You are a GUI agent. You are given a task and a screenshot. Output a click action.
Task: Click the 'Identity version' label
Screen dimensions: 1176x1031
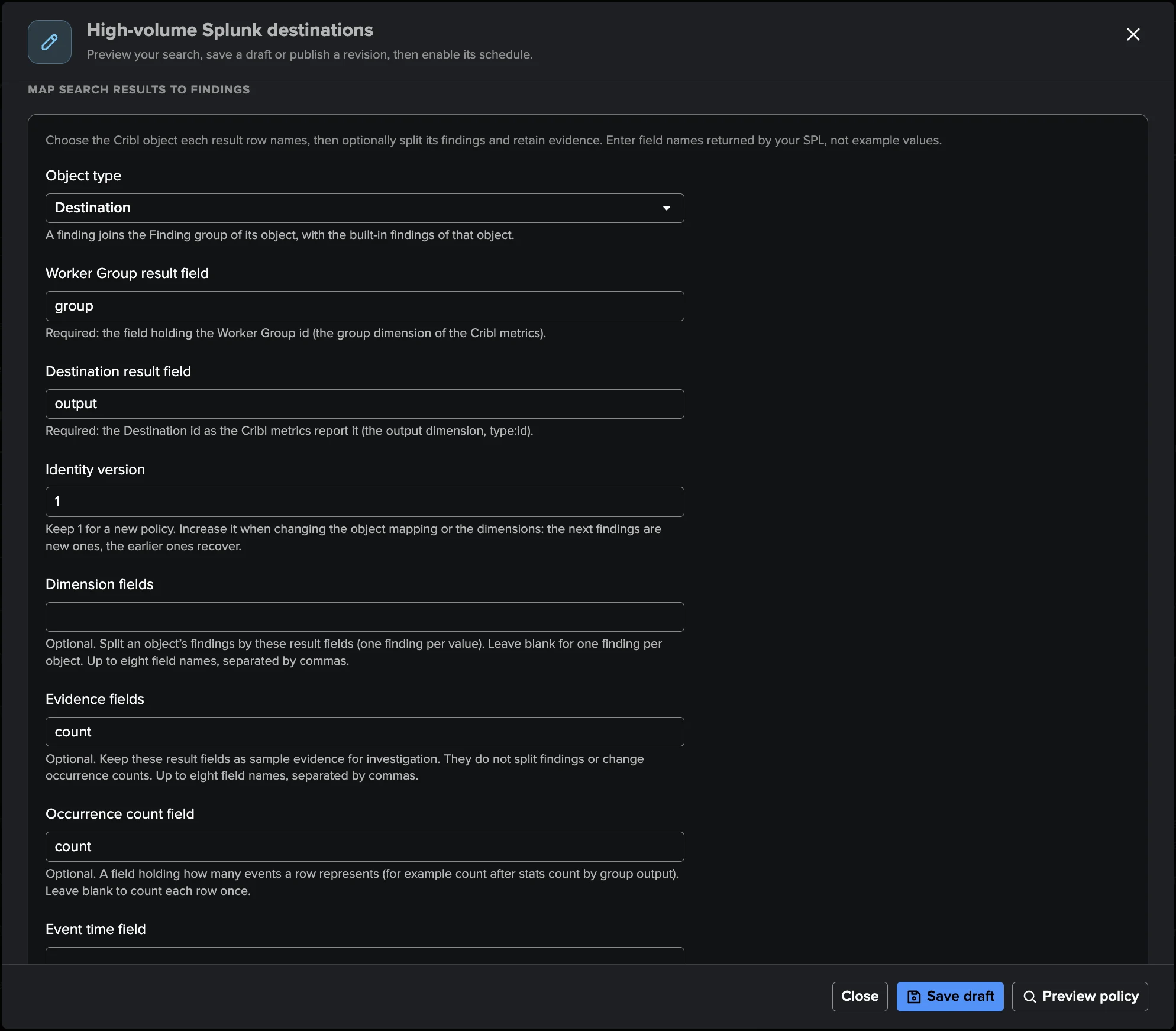95,470
